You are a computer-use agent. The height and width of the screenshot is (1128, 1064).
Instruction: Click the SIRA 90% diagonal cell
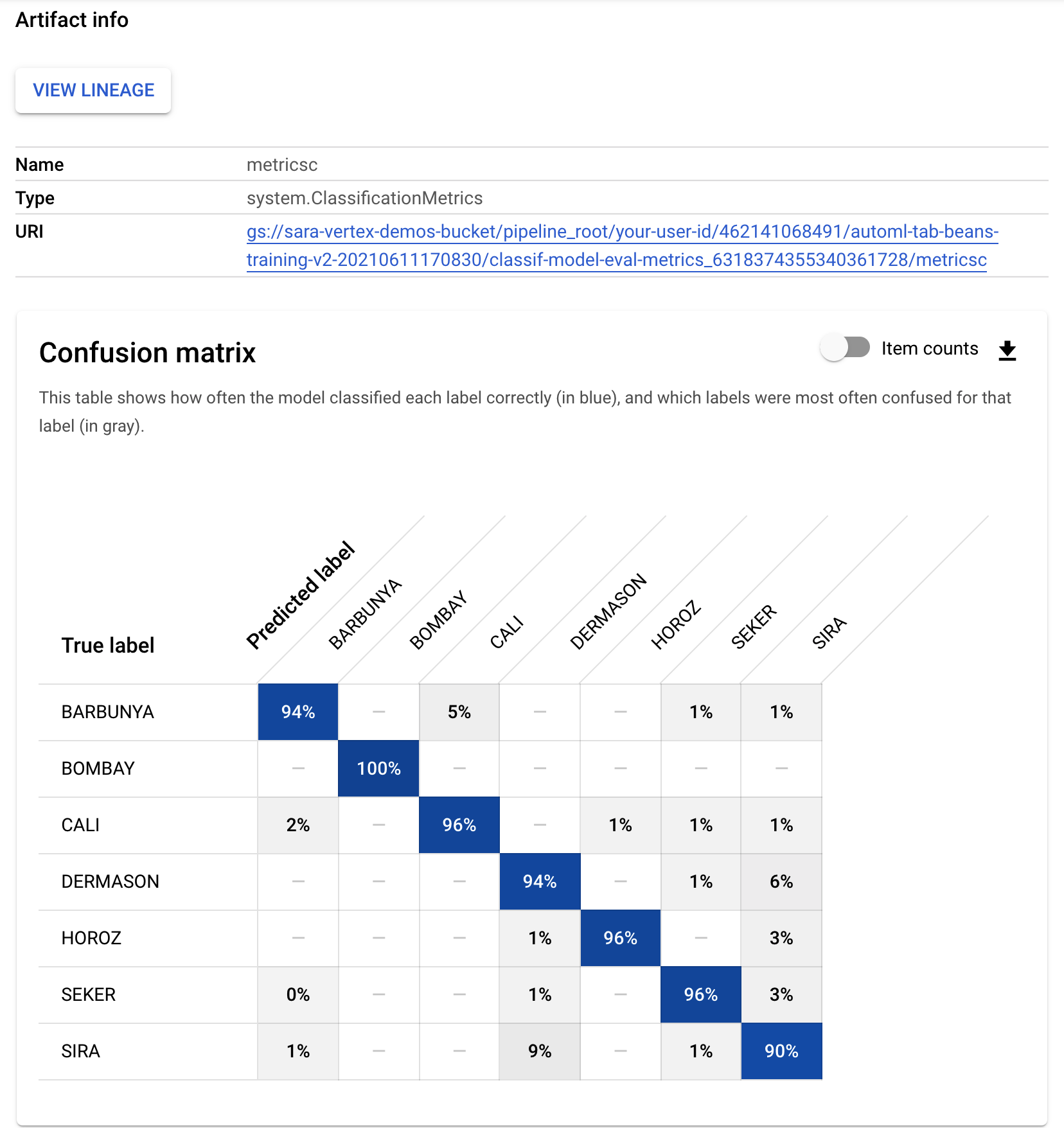[781, 1051]
